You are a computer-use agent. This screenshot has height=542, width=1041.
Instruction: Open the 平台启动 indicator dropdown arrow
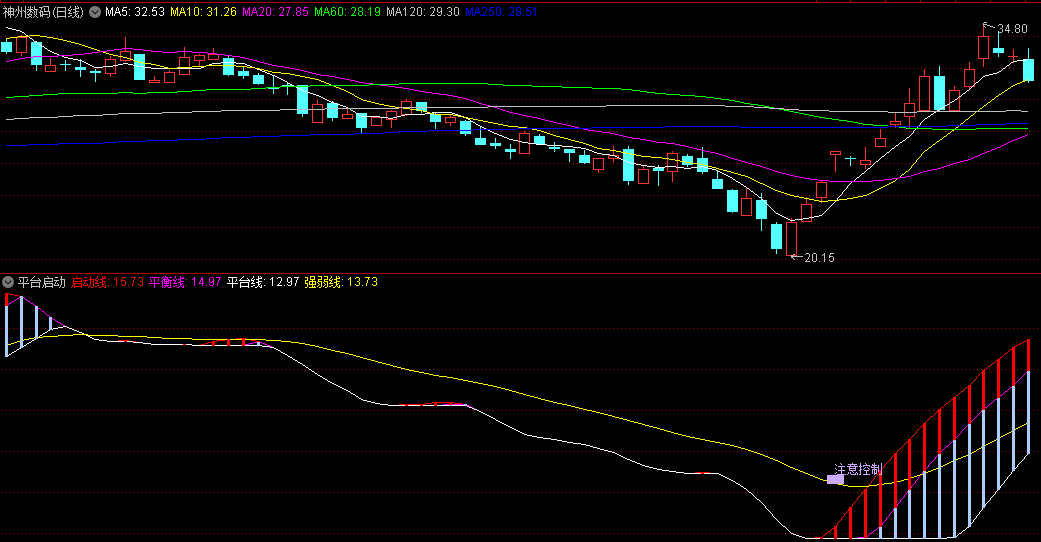tap(9, 282)
